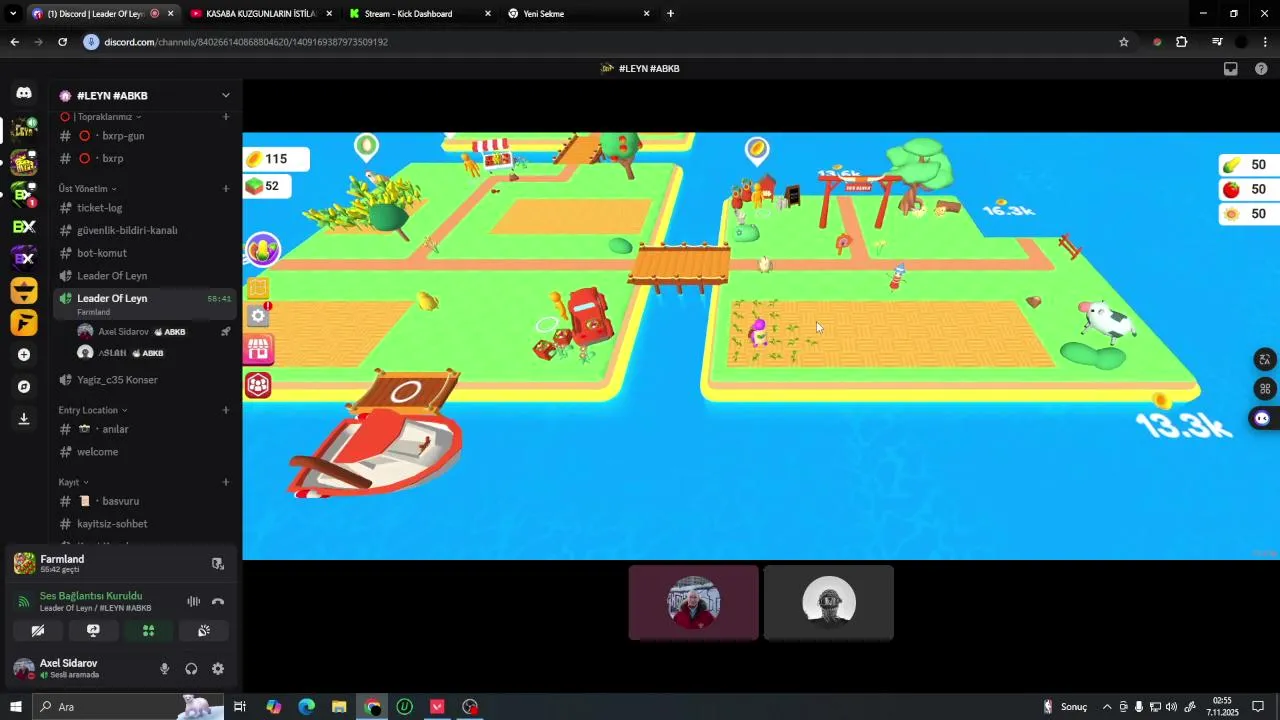Open the welcome channel
Viewport: 1280px width, 720px height.
coord(145,452)
